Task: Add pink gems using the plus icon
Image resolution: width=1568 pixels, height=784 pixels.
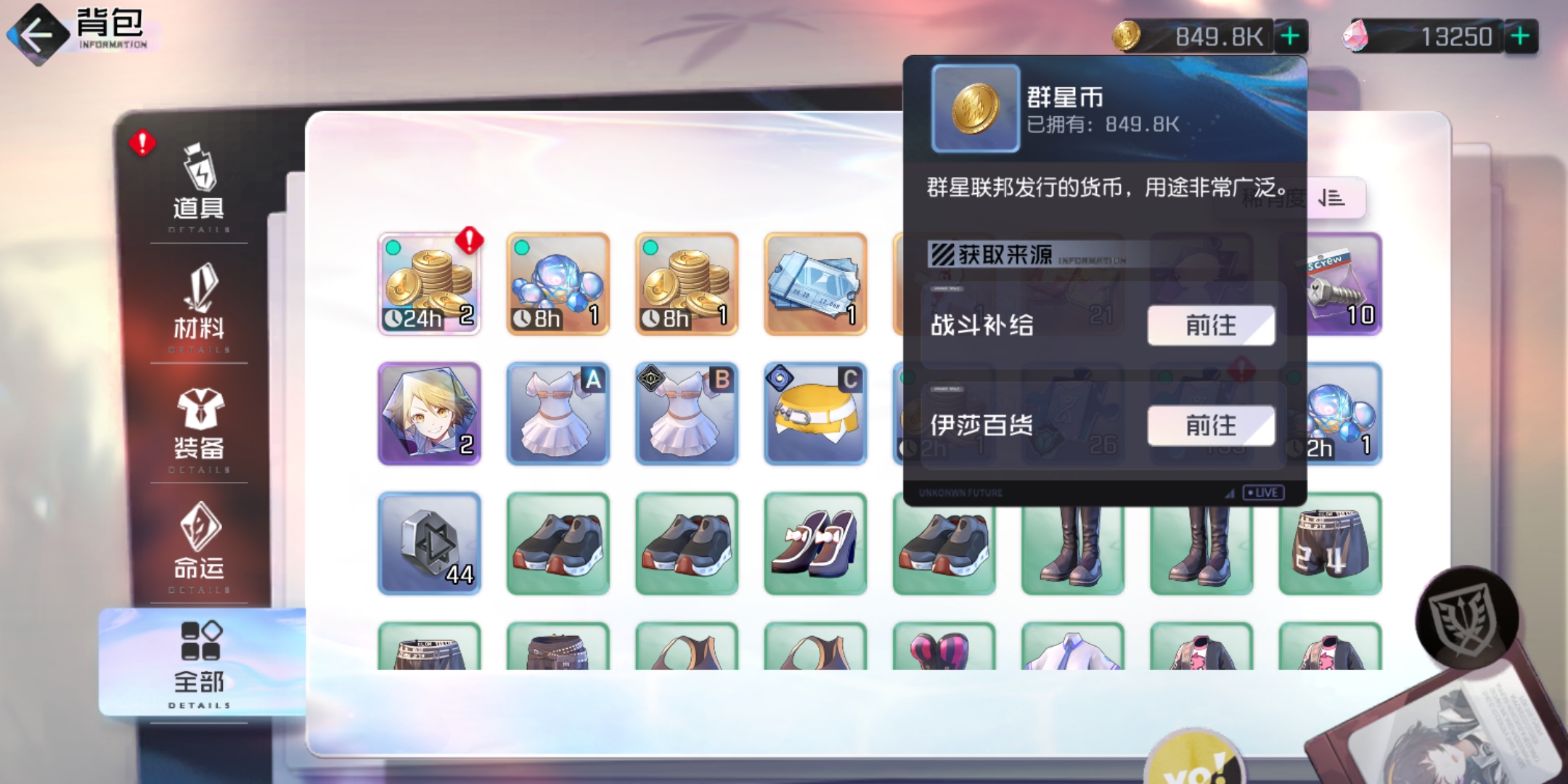Action: [1521, 36]
